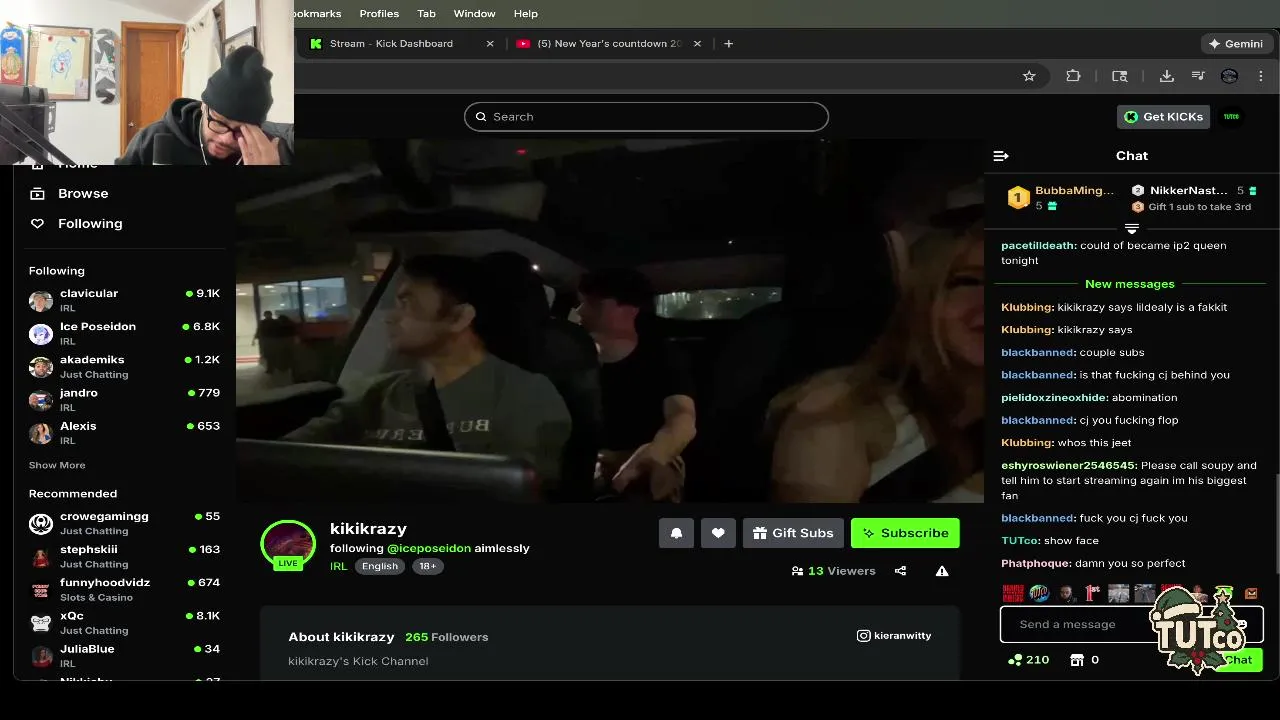Open the Help menu
The image size is (1280, 720).
[x=526, y=13]
